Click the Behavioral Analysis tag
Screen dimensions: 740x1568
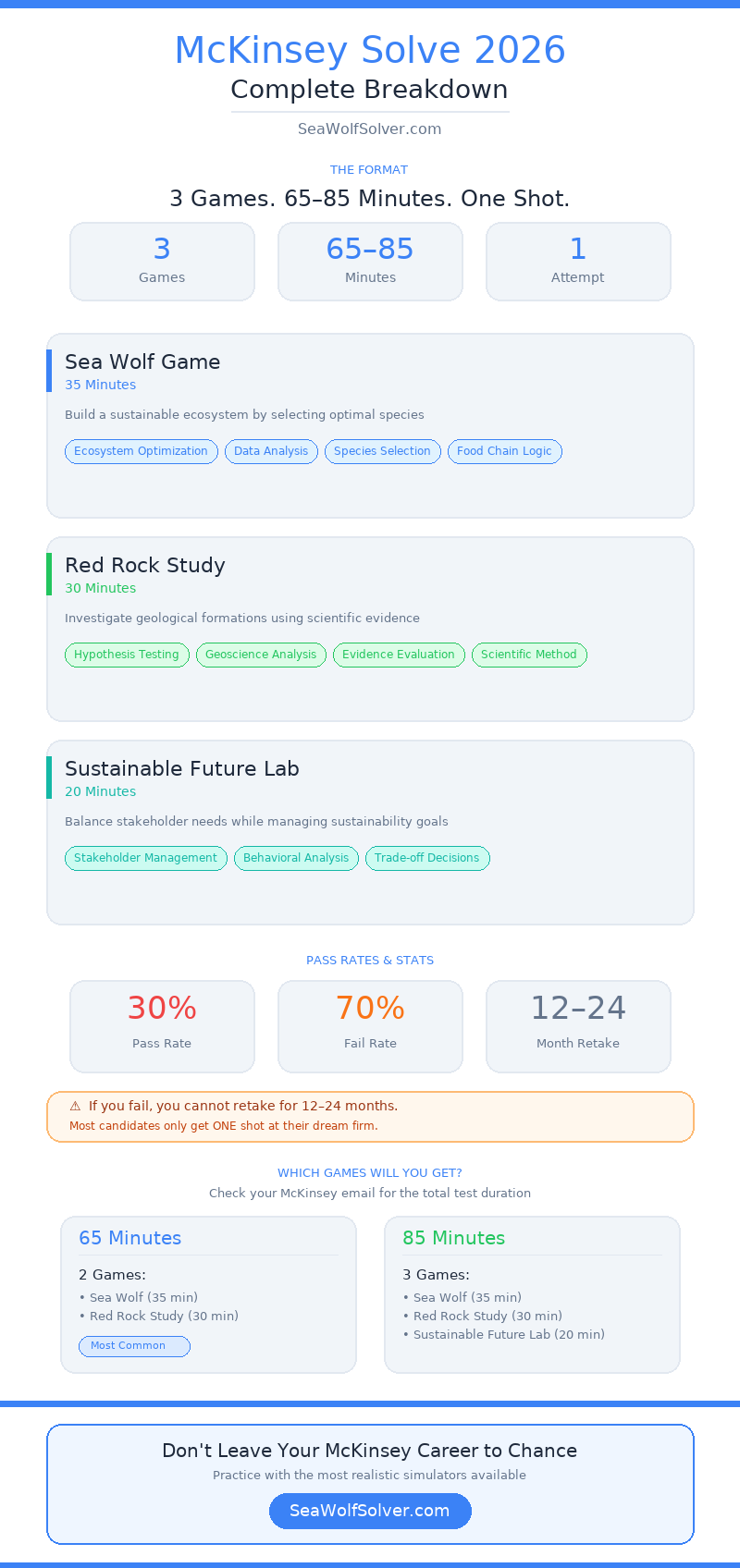pos(296,858)
